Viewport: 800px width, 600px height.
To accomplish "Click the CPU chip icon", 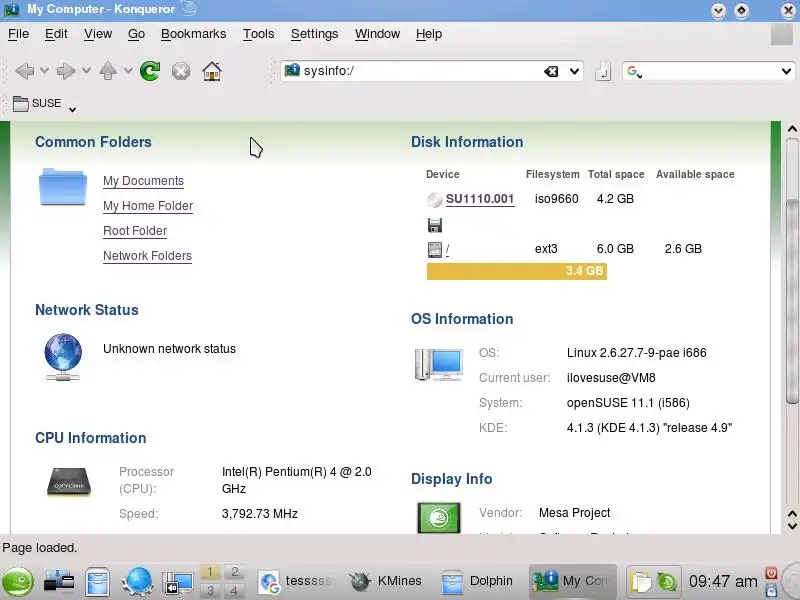I will pos(69,481).
